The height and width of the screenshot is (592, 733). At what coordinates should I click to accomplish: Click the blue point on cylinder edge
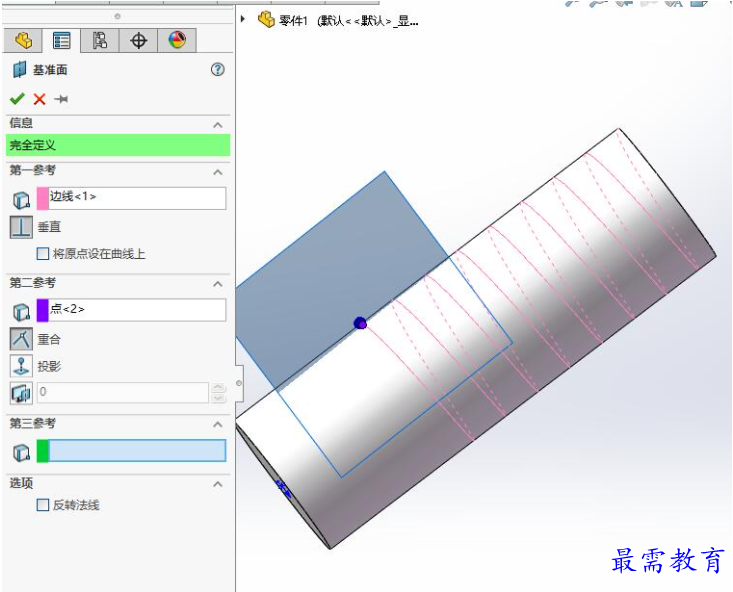pyautogui.click(x=360, y=323)
